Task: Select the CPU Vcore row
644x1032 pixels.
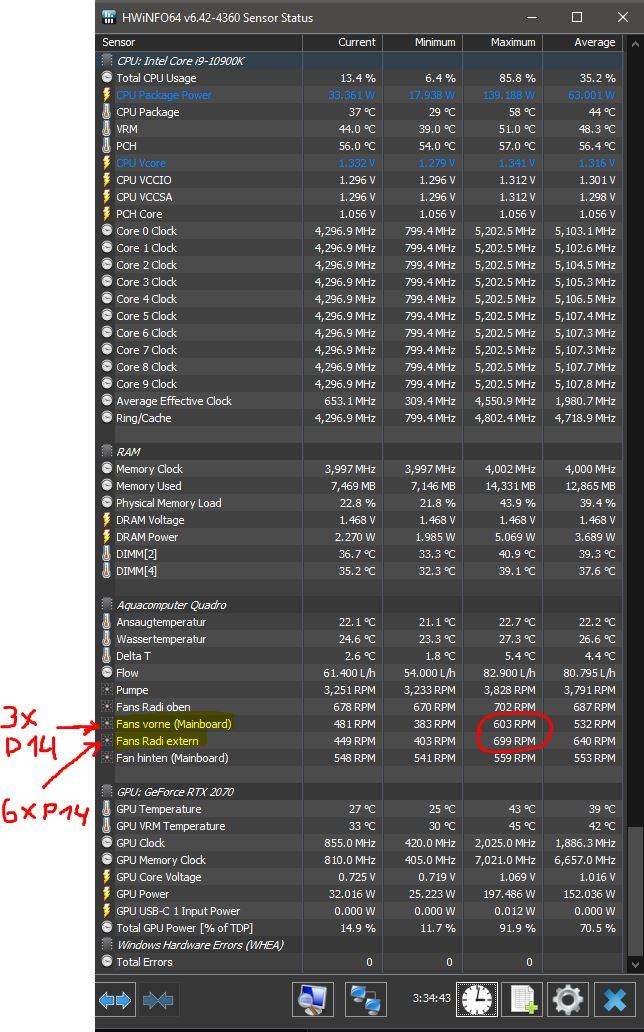Action: coord(359,163)
